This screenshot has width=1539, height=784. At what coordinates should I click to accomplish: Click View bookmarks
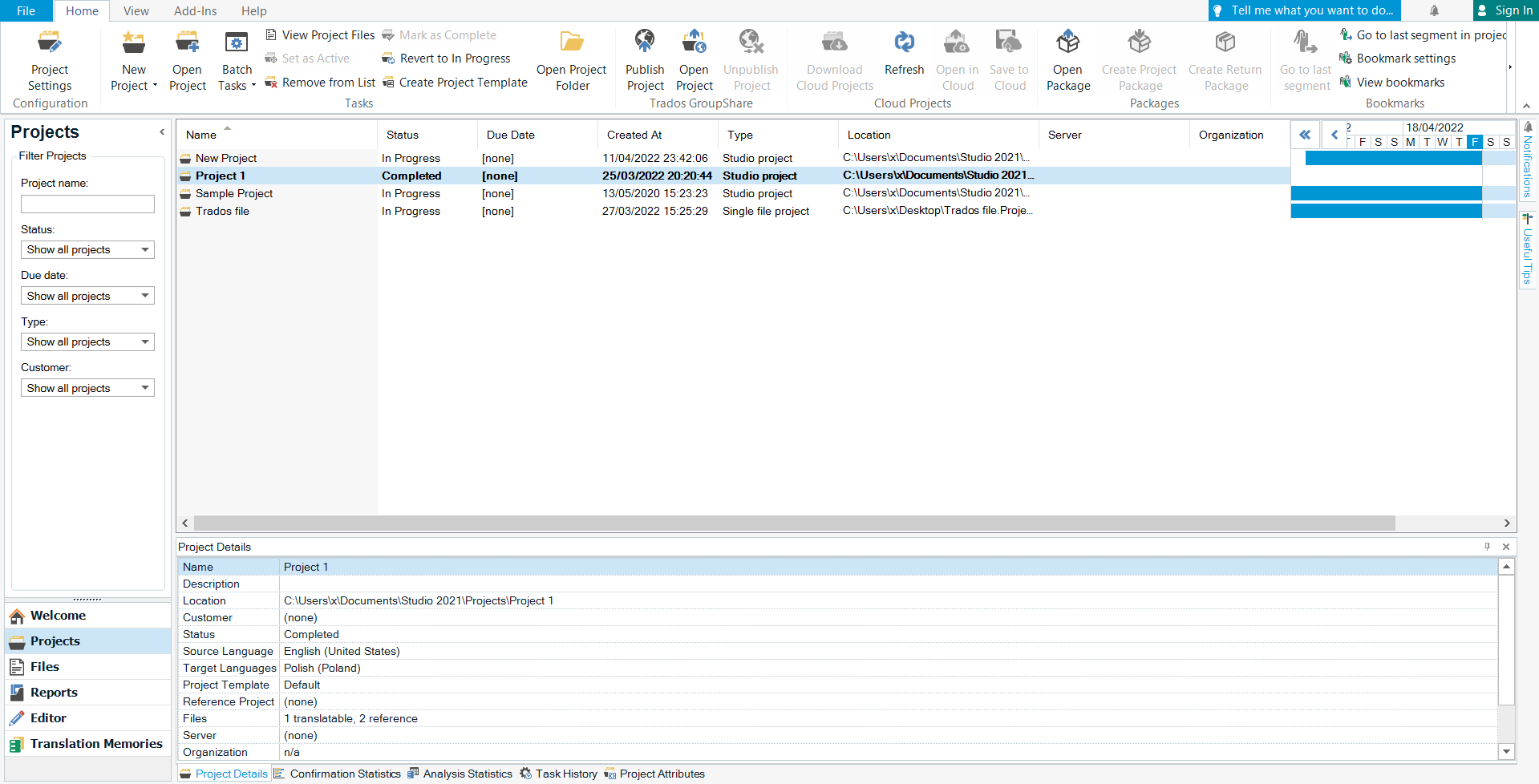point(1392,83)
